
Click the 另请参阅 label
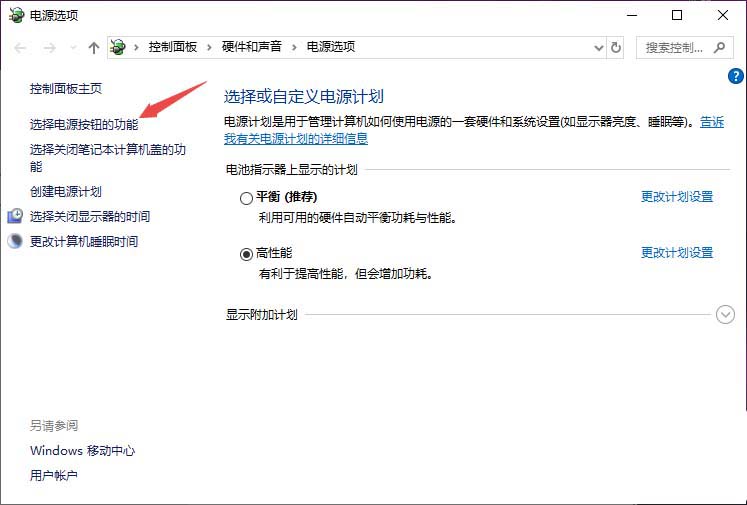(x=54, y=425)
